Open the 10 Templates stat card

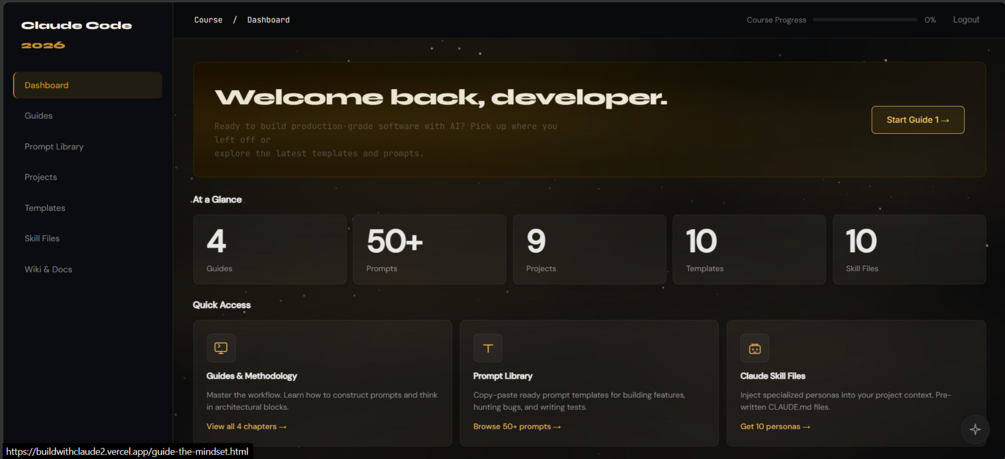point(749,249)
